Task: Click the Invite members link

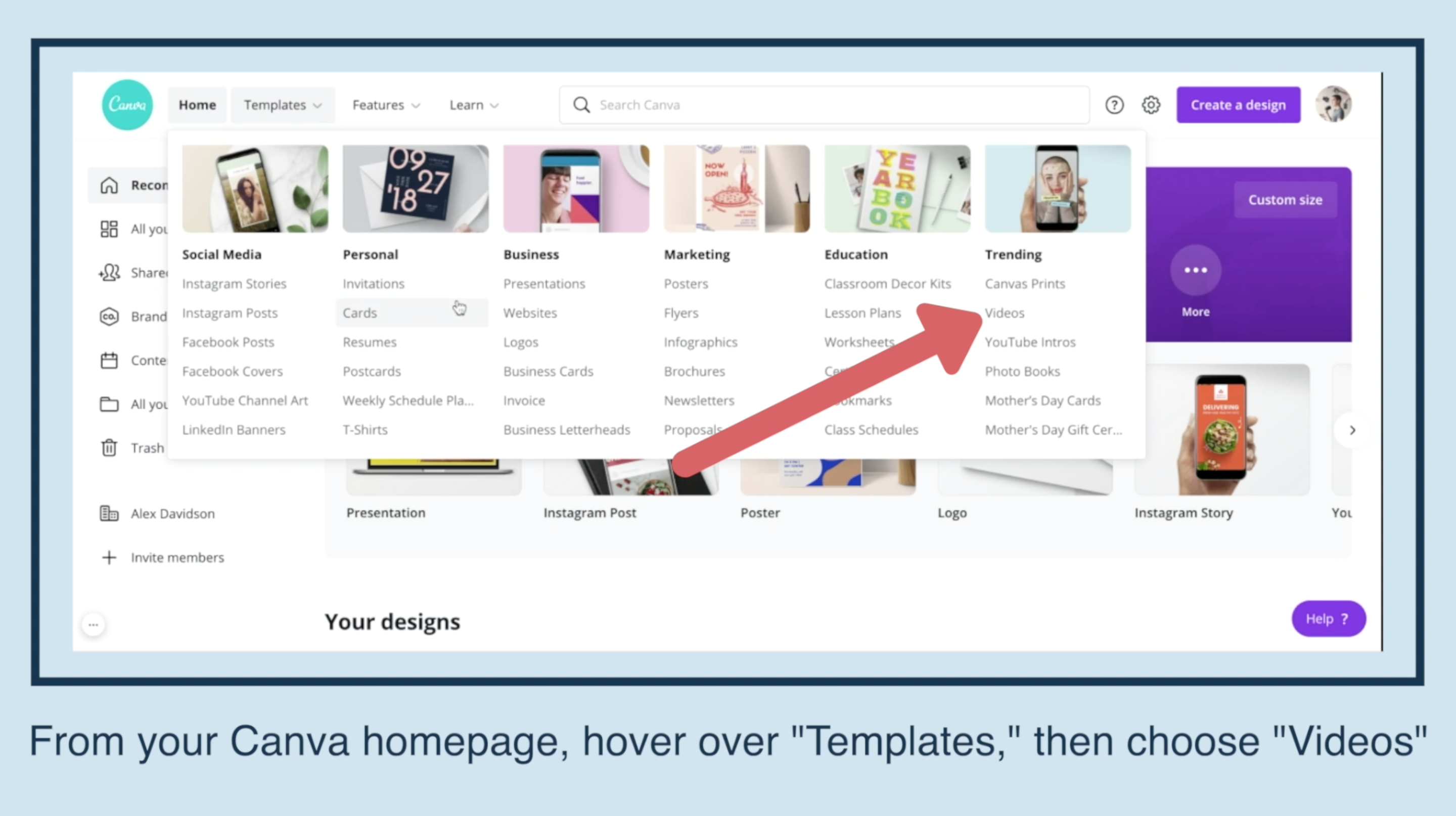Action: [x=177, y=557]
